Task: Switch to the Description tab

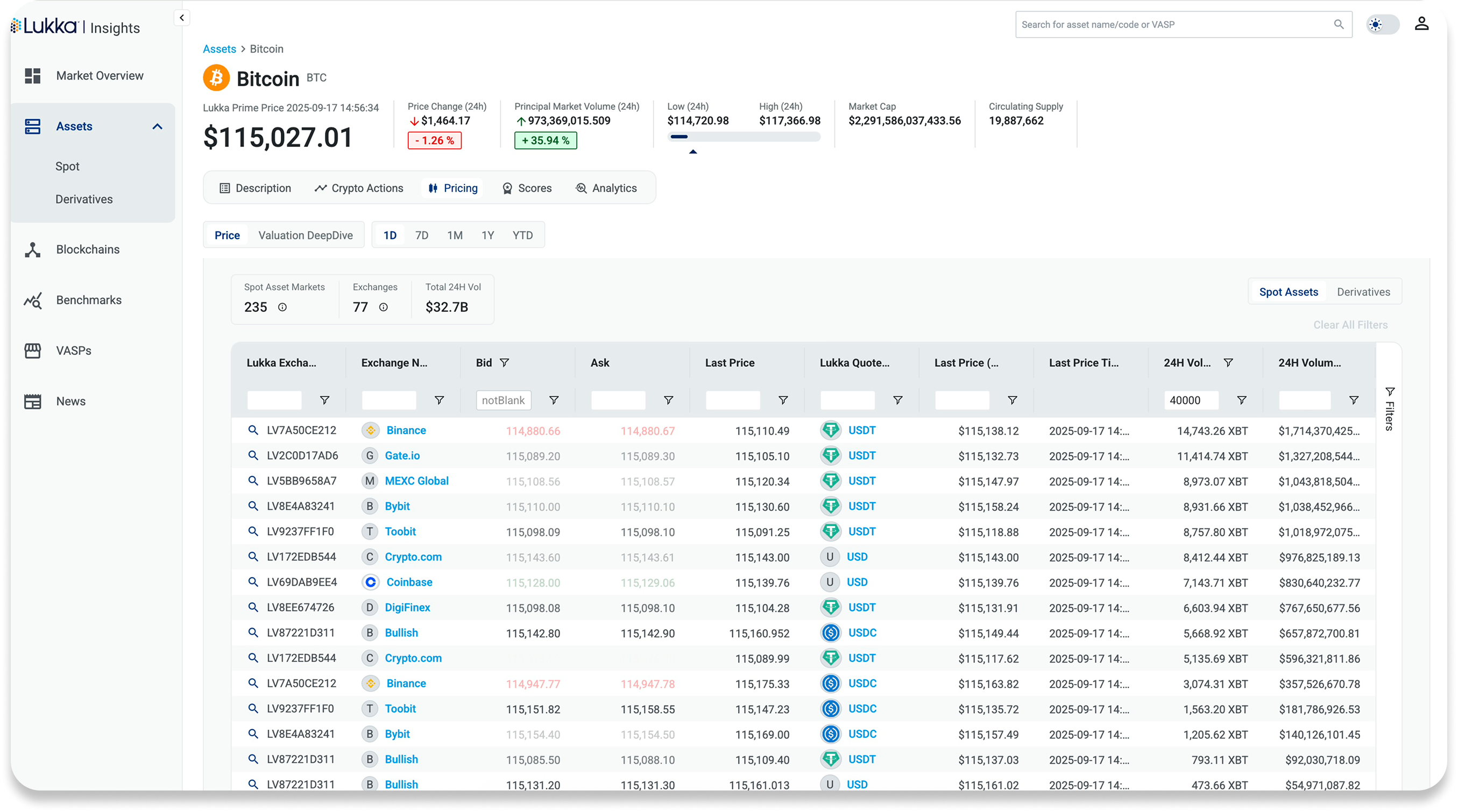Action: tap(255, 188)
